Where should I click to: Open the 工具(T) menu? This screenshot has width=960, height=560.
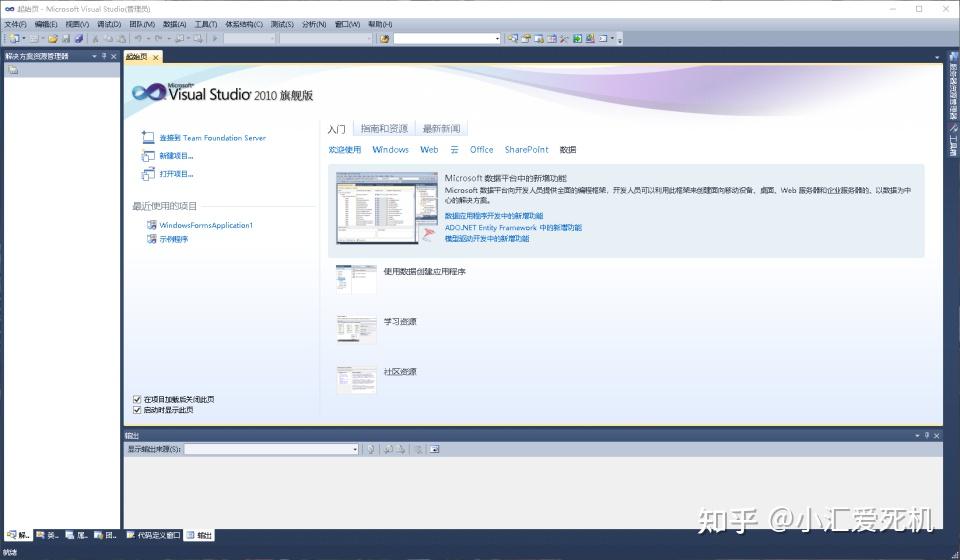point(206,24)
